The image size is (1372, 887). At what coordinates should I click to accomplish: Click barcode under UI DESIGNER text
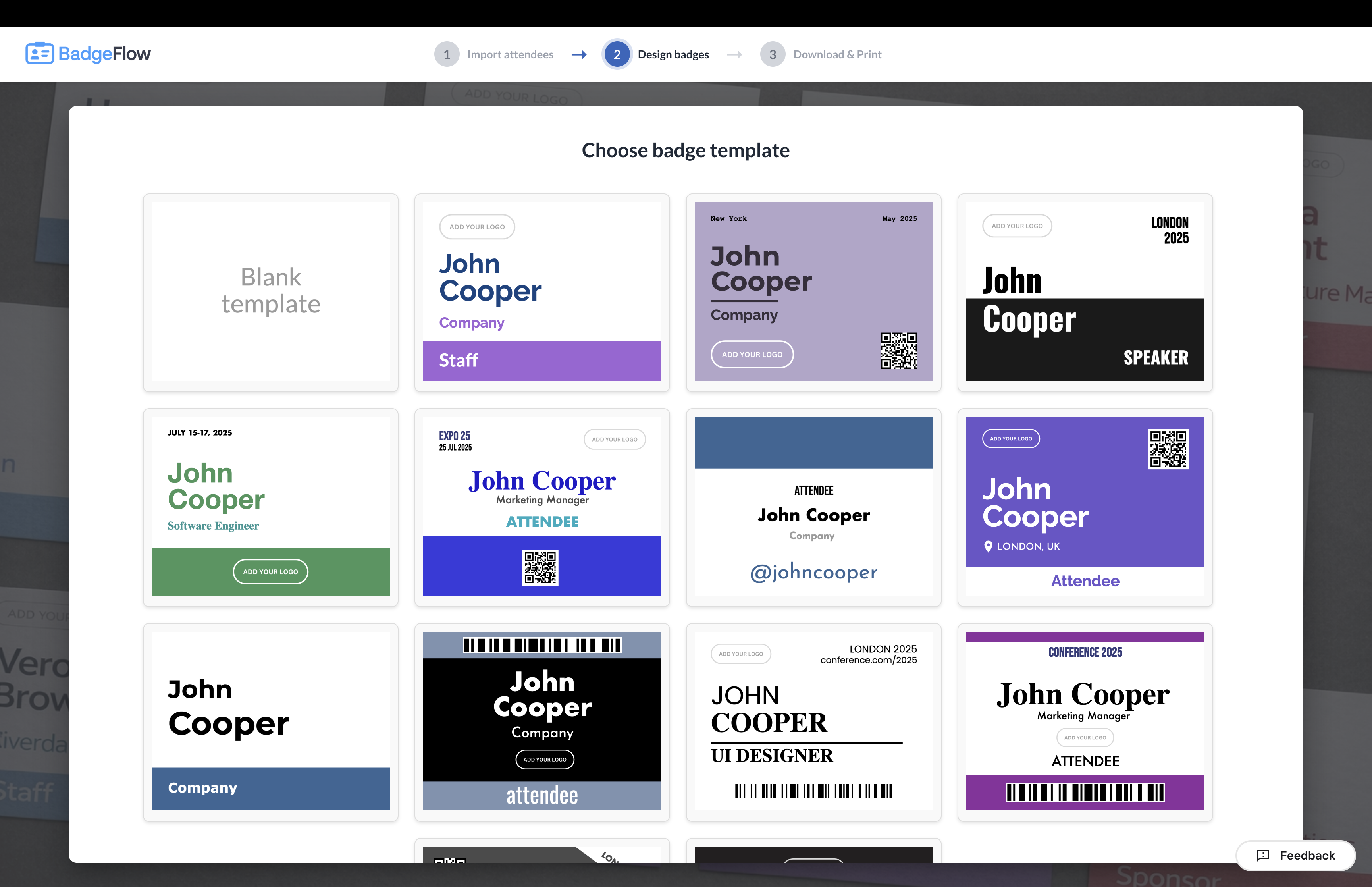click(x=813, y=791)
